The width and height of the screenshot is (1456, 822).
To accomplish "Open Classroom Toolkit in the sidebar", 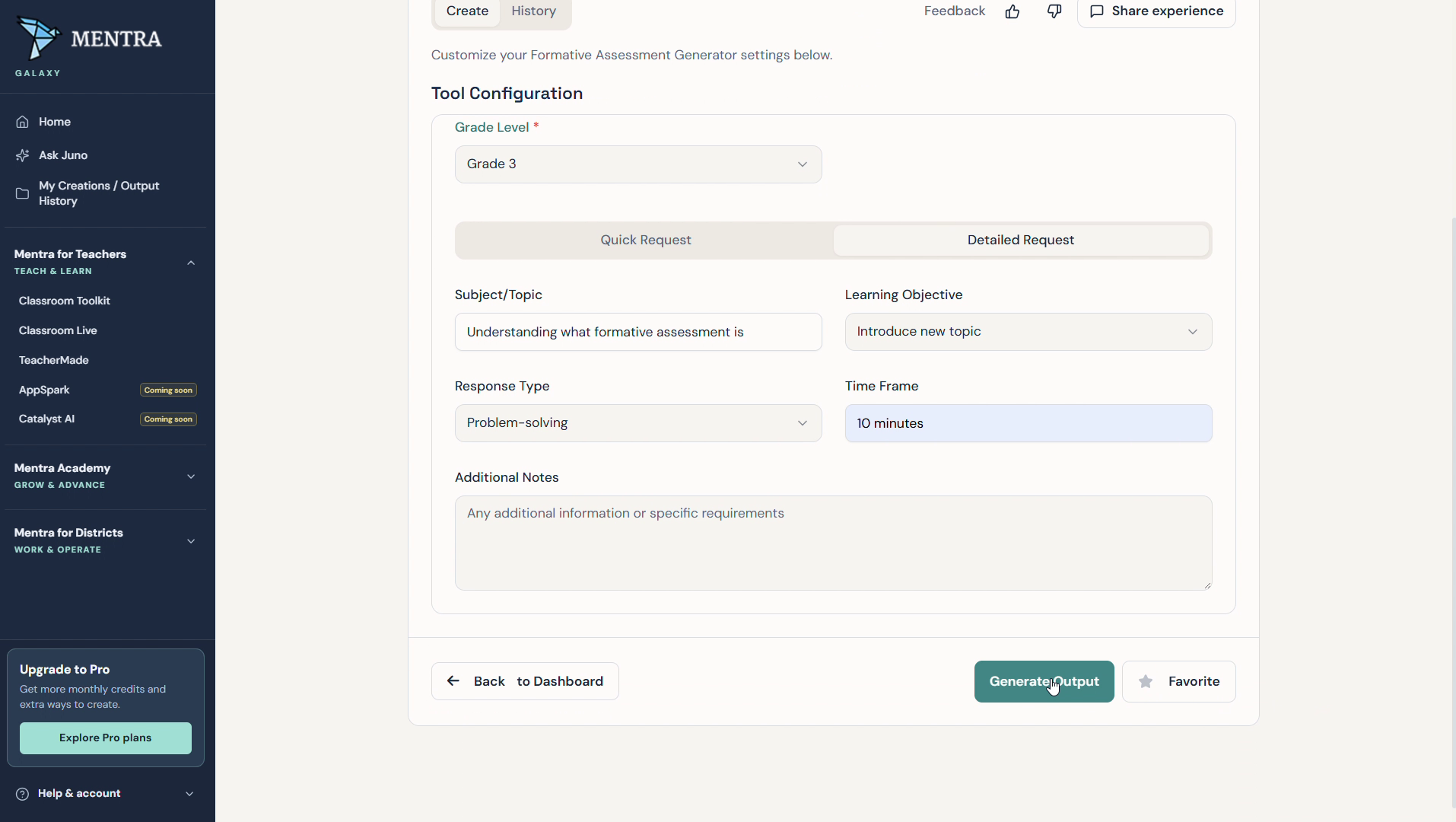I will point(65,301).
